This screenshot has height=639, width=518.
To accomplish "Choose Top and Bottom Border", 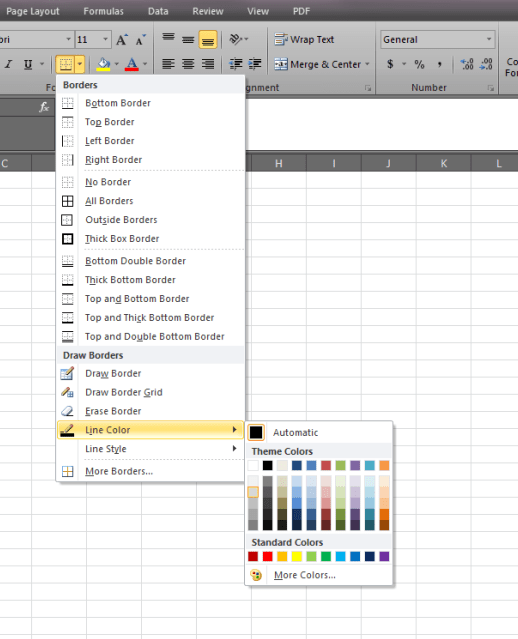I will point(151,299).
